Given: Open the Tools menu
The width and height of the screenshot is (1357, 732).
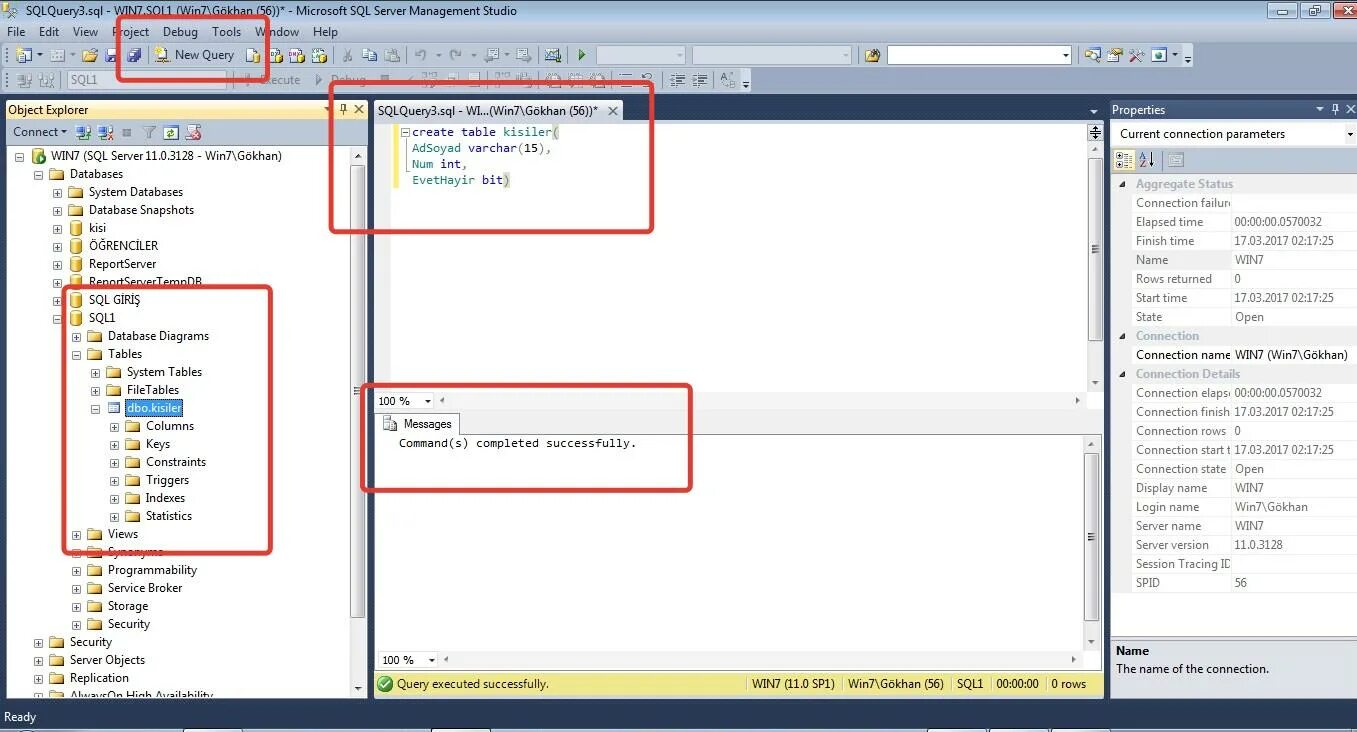Looking at the screenshot, I should pos(226,32).
